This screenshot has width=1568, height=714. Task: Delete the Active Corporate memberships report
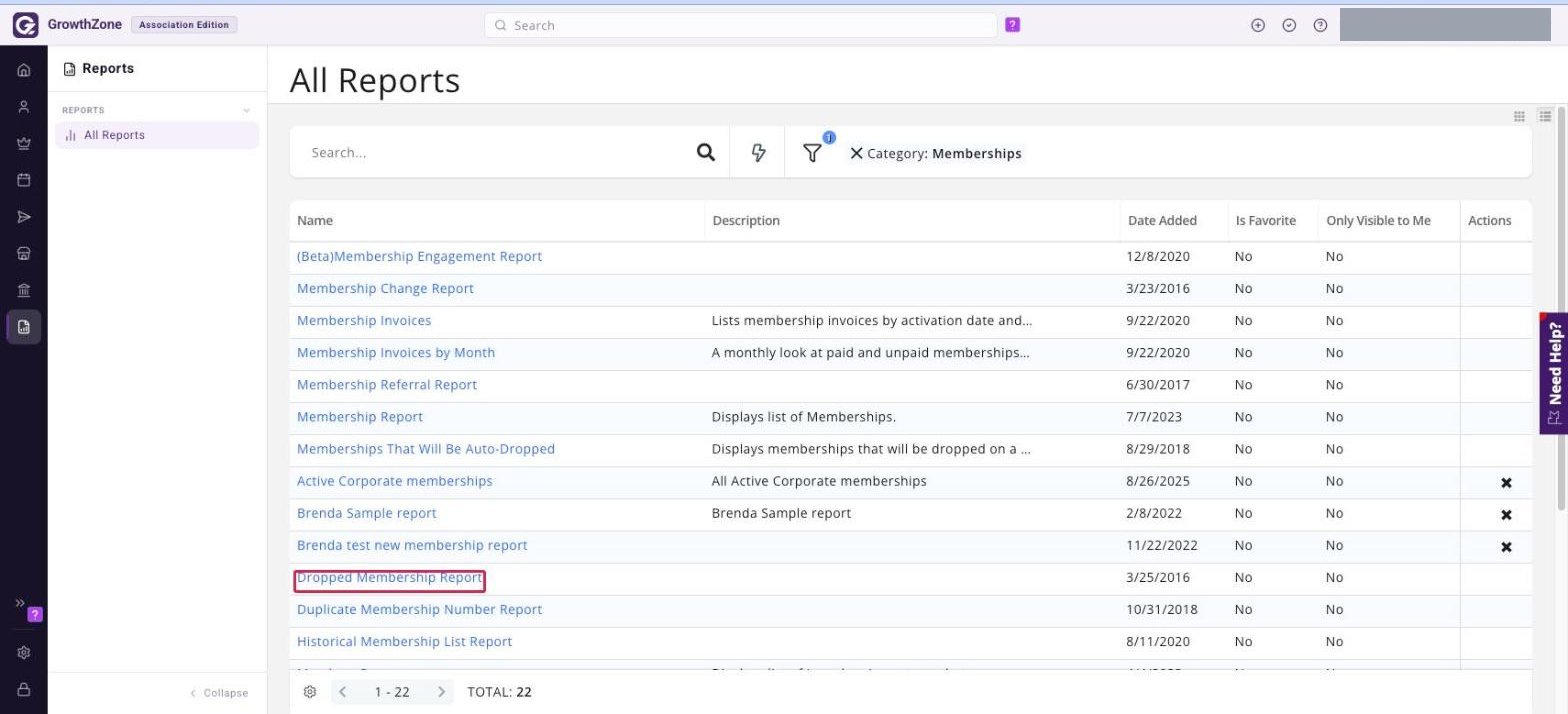[1506, 483]
